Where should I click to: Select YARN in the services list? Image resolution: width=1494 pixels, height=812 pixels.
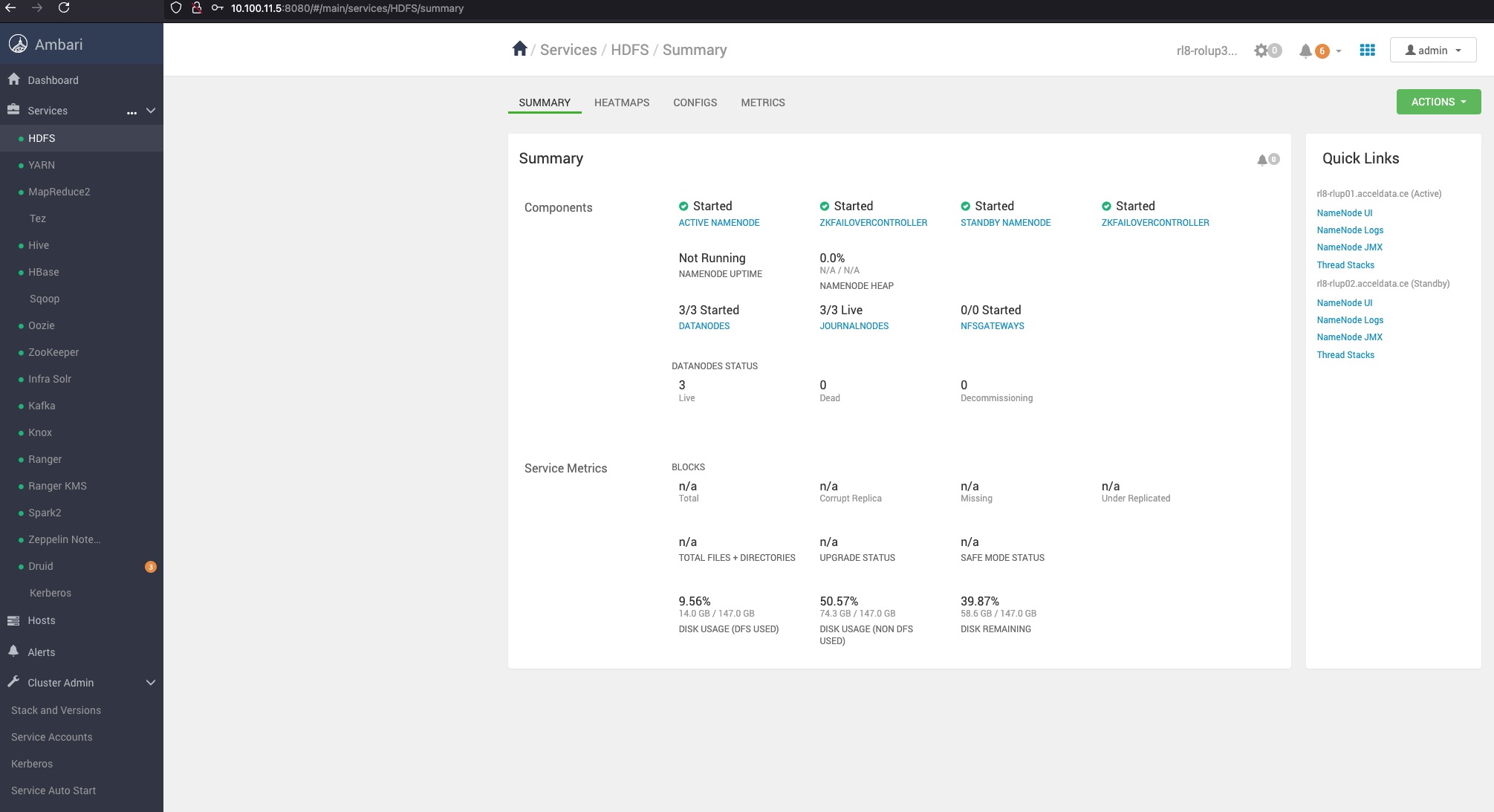[x=42, y=165]
